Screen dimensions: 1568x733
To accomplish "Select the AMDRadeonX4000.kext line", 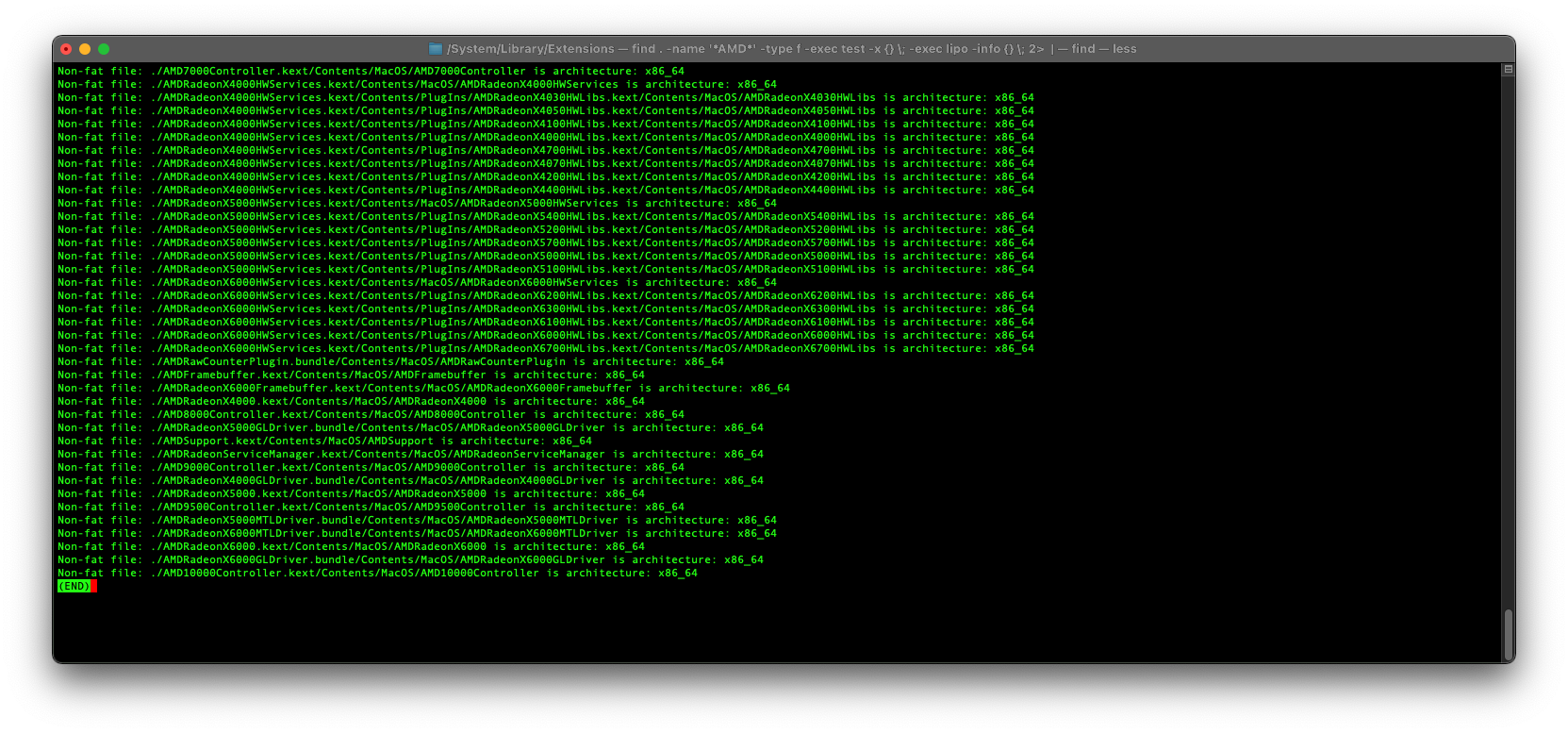I will pyautogui.click(x=351, y=401).
